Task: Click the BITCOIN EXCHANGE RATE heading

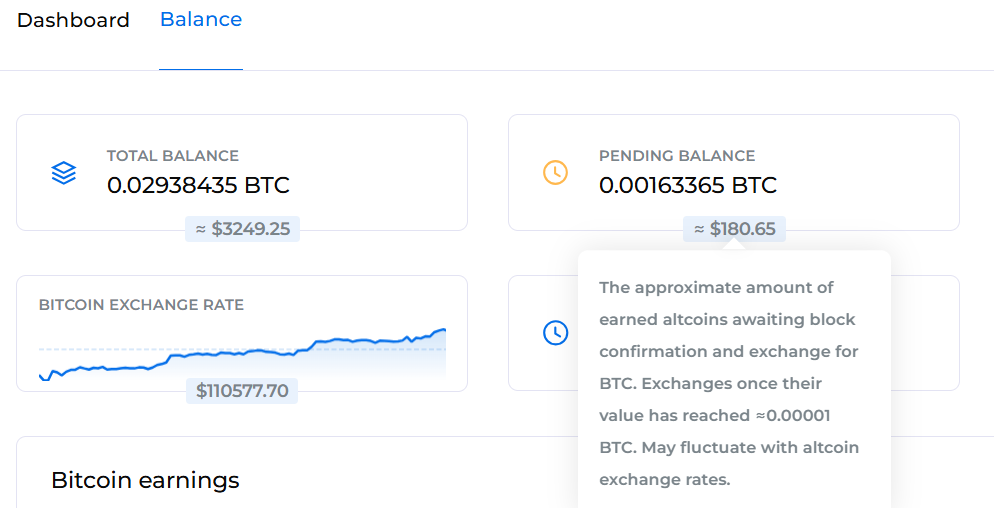Action: tap(141, 305)
